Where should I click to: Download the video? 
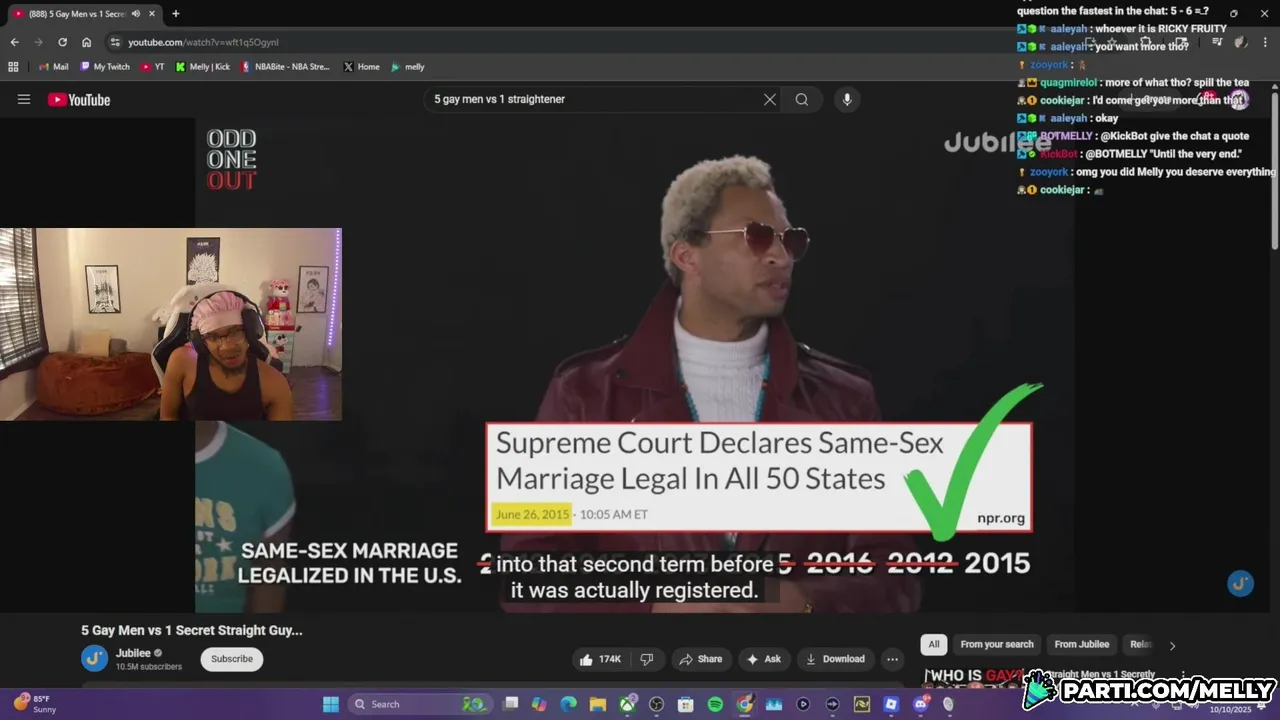tap(835, 659)
